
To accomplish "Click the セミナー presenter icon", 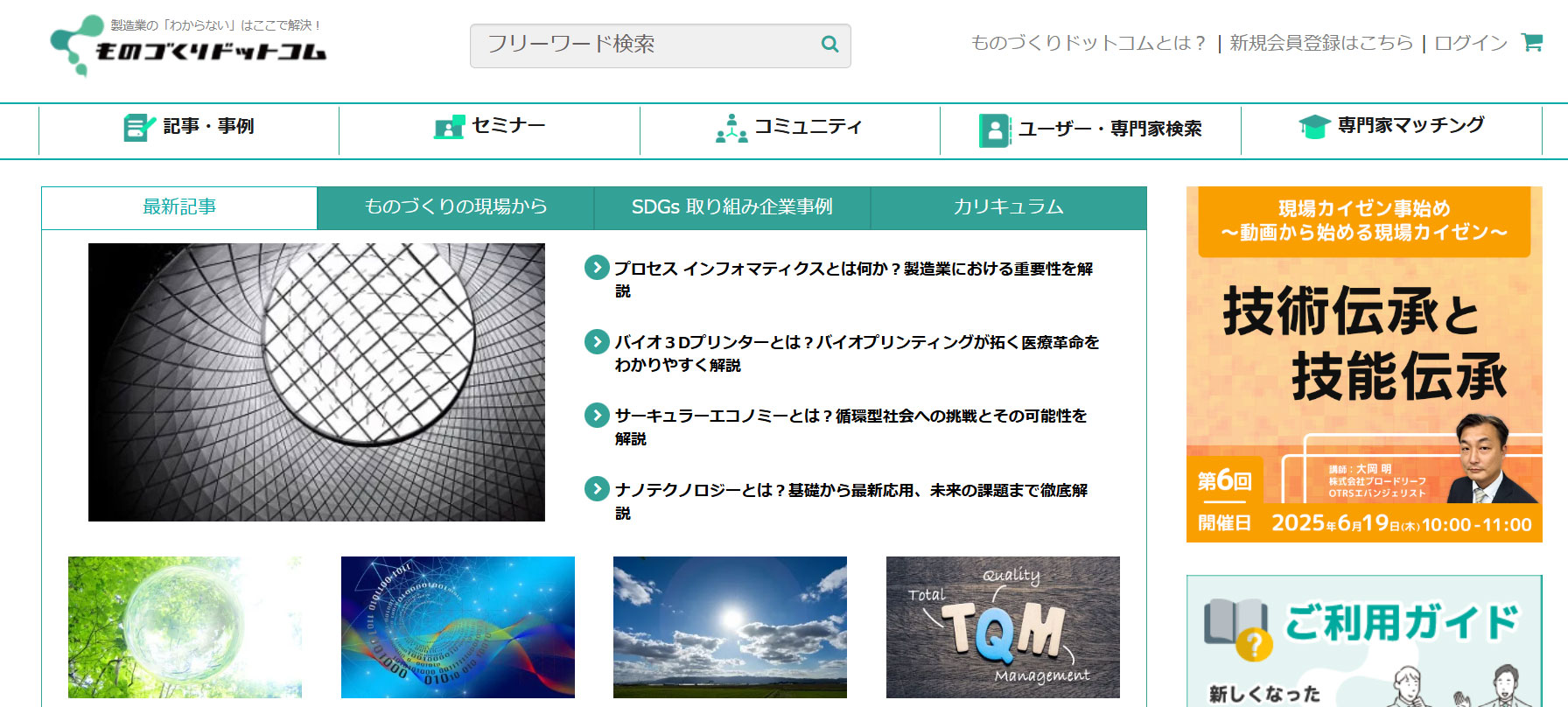I will [x=449, y=128].
